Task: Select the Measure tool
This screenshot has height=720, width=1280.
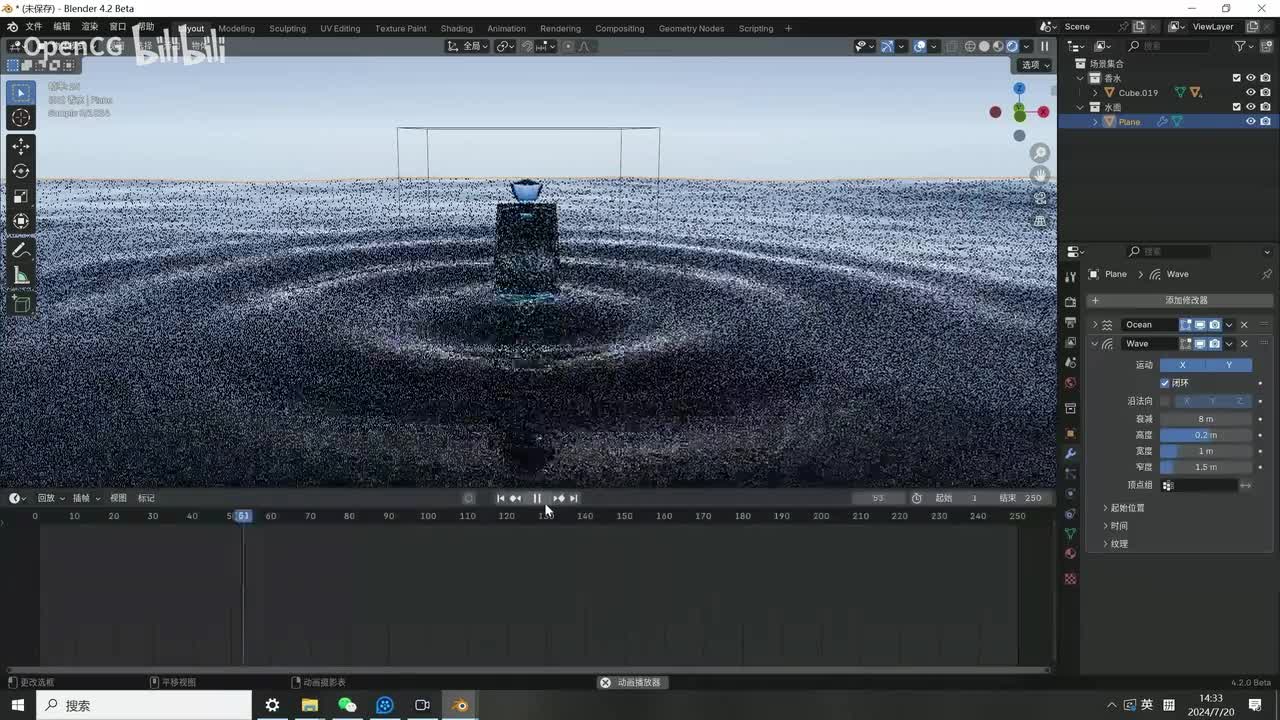Action: [x=21, y=275]
